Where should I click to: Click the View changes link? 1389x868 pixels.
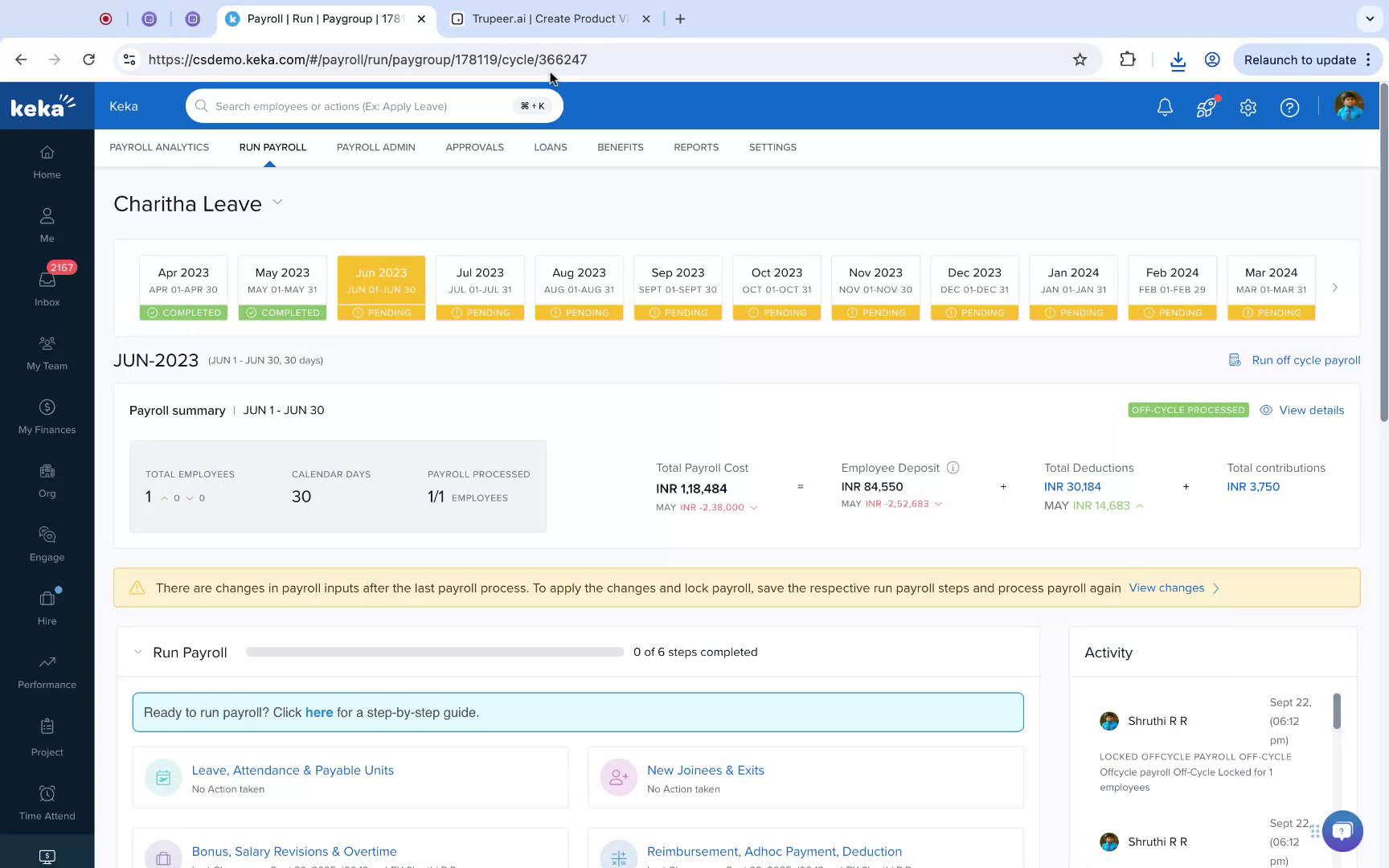coord(1166,588)
